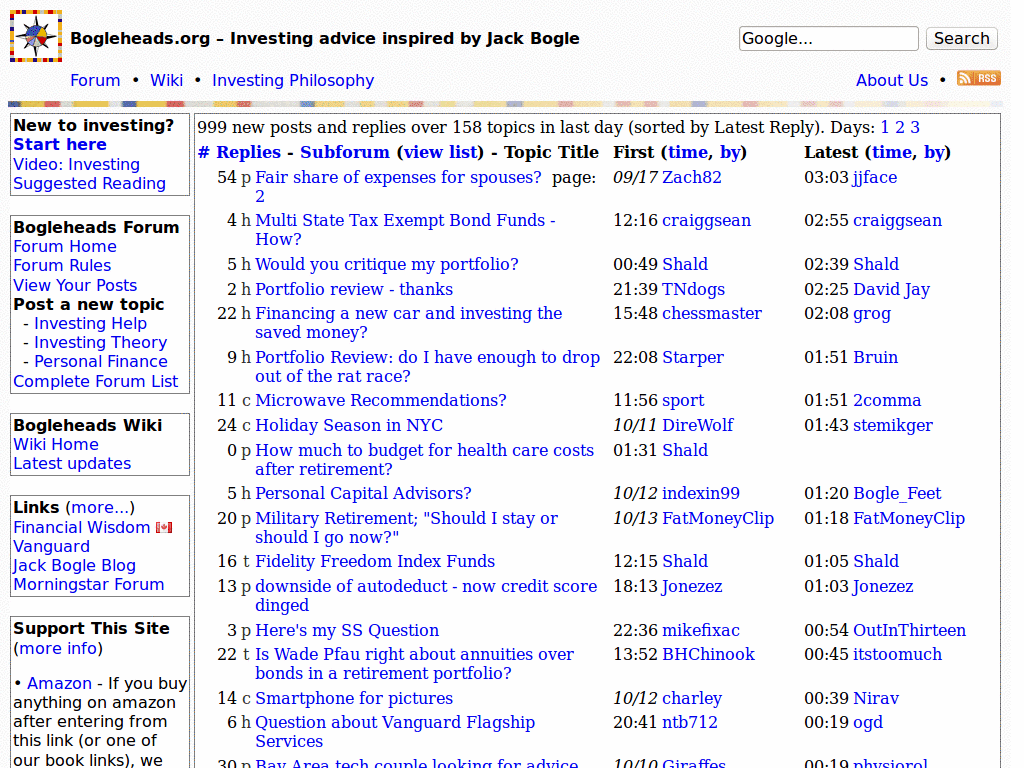Screen dimensions: 1024x768
Task: Open Financing a new car topic
Action: [408, 323]
